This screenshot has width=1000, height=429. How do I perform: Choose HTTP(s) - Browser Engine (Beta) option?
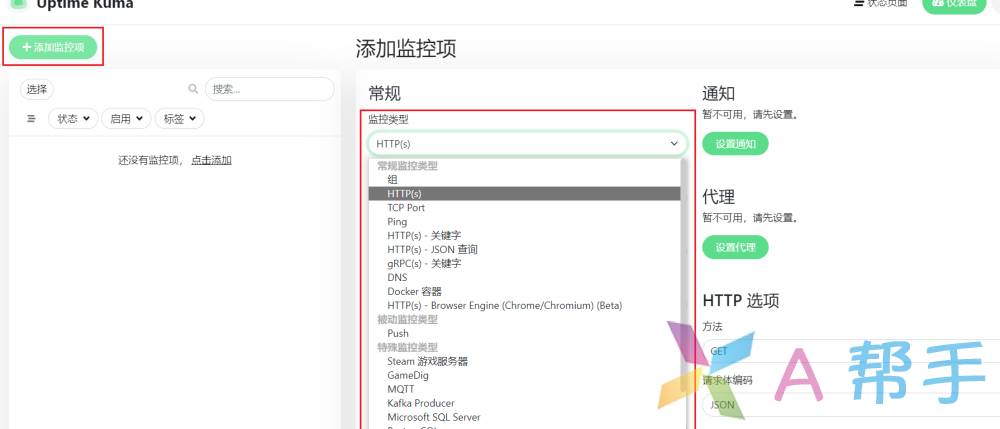tap(524, 305)
